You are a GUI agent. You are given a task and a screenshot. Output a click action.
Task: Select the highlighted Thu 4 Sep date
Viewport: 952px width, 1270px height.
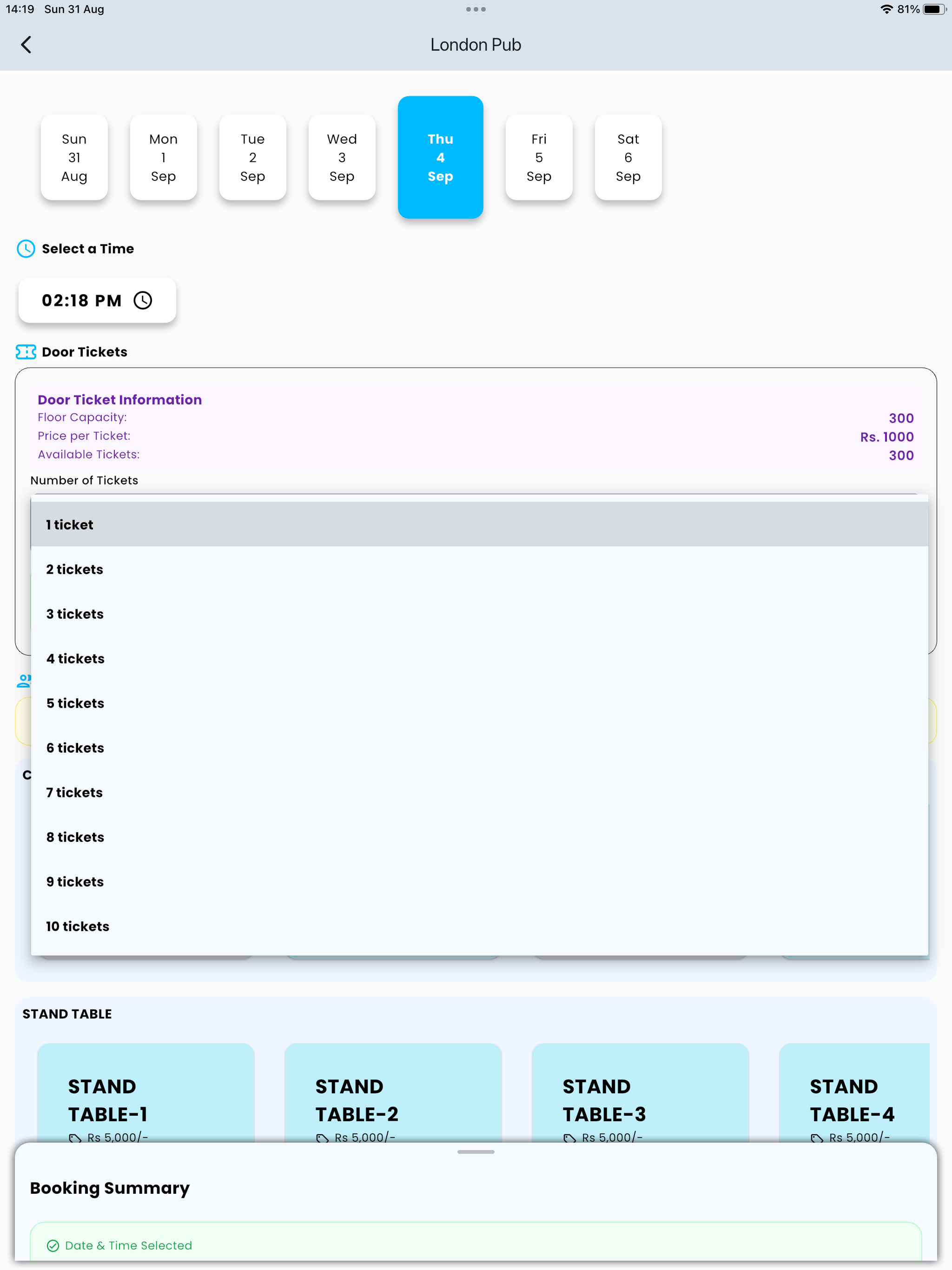[x=440, y=157]
